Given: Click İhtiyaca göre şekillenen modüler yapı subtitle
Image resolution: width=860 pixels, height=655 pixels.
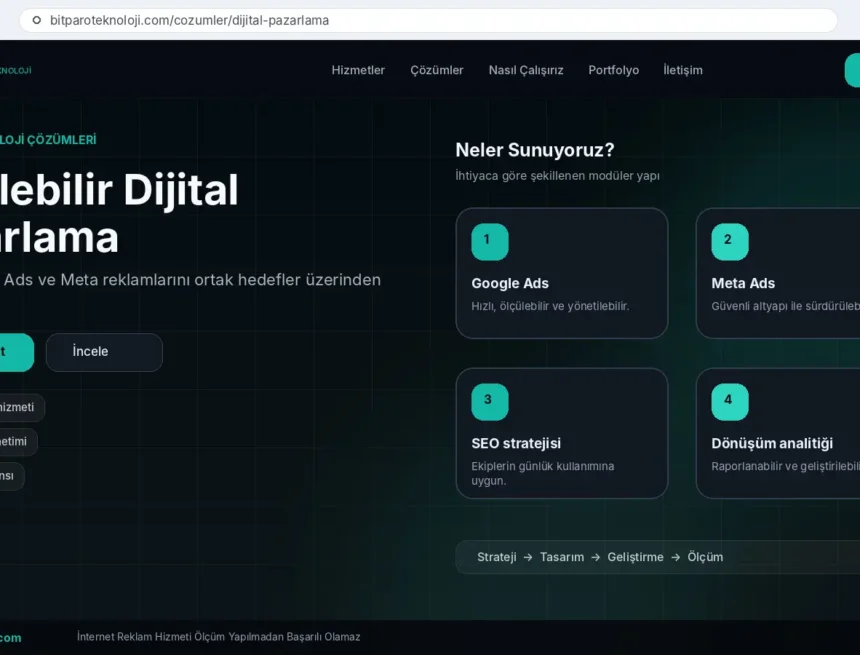Looking at the screenshot, I should point(557,176).
